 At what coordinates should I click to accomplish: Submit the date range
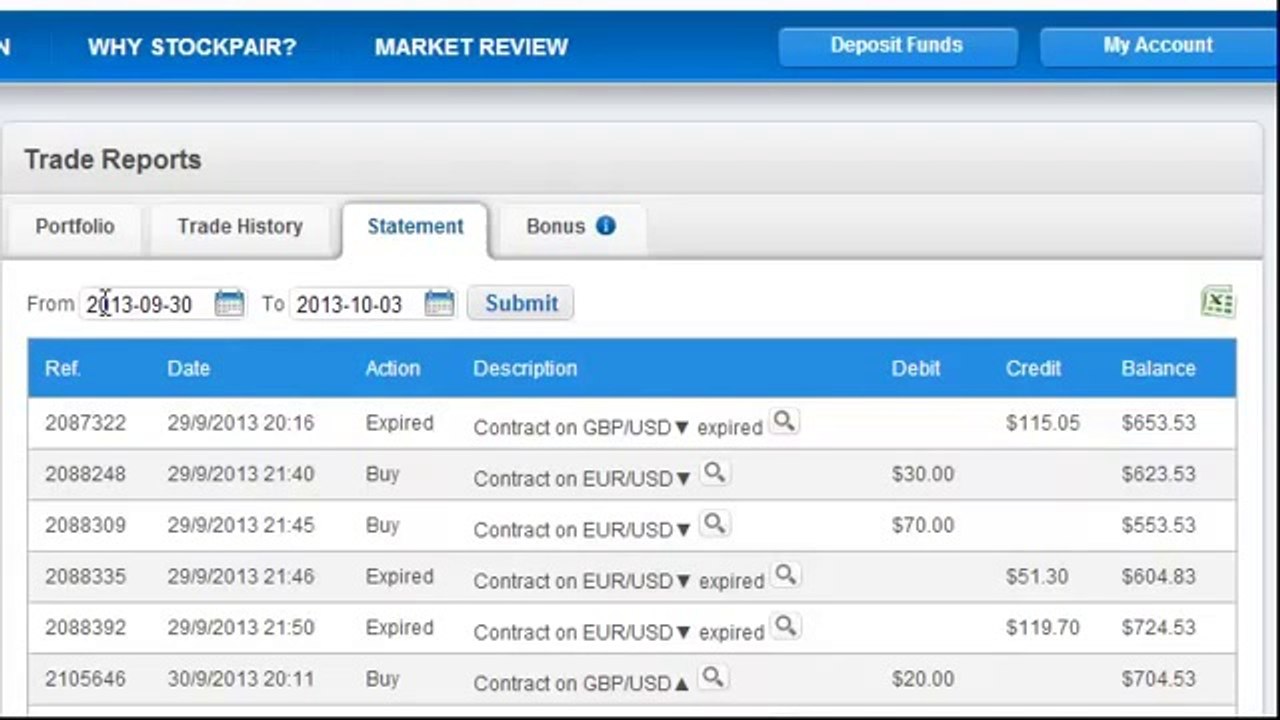521,303
